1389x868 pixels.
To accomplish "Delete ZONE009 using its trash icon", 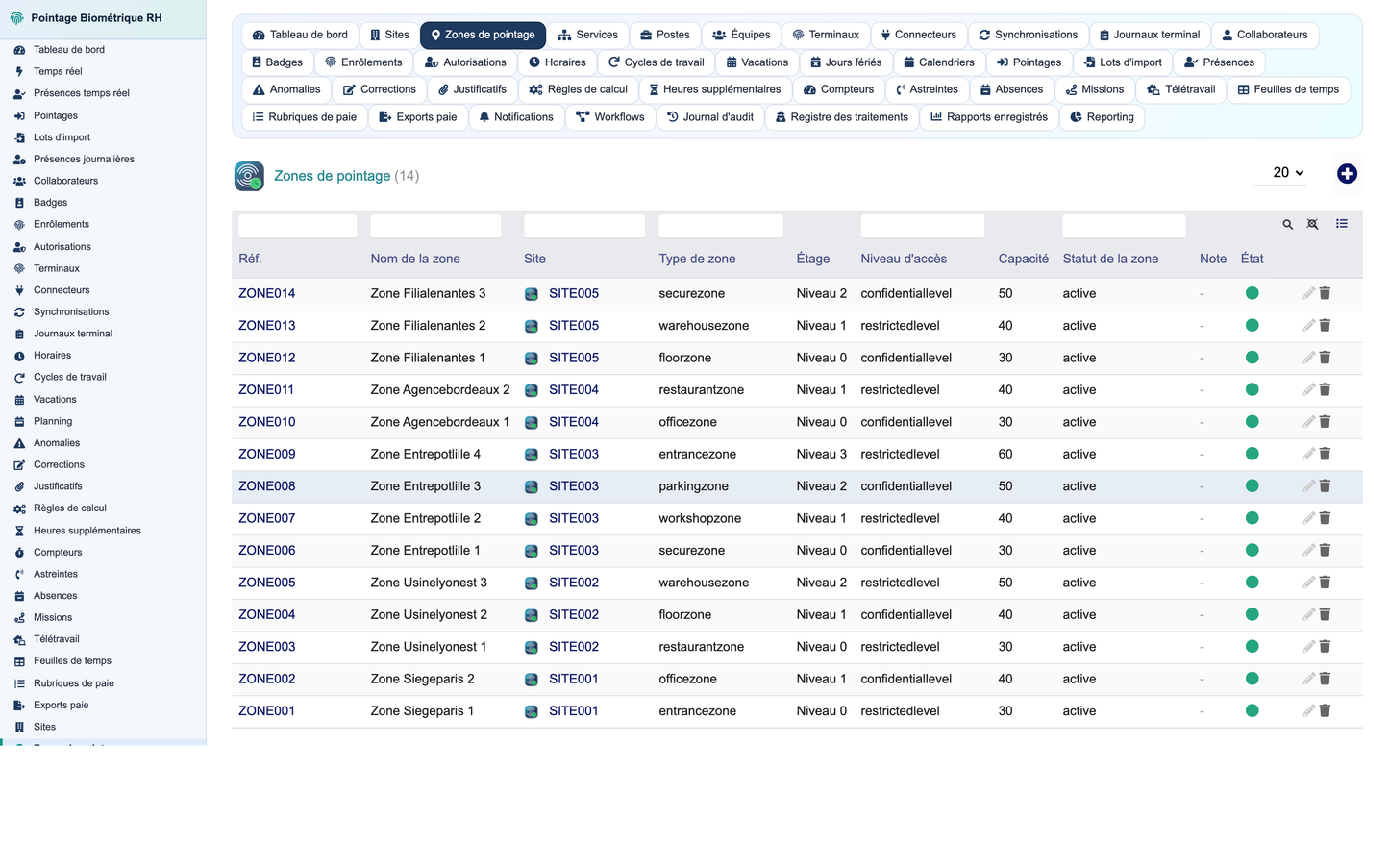I will (1325, 454).
